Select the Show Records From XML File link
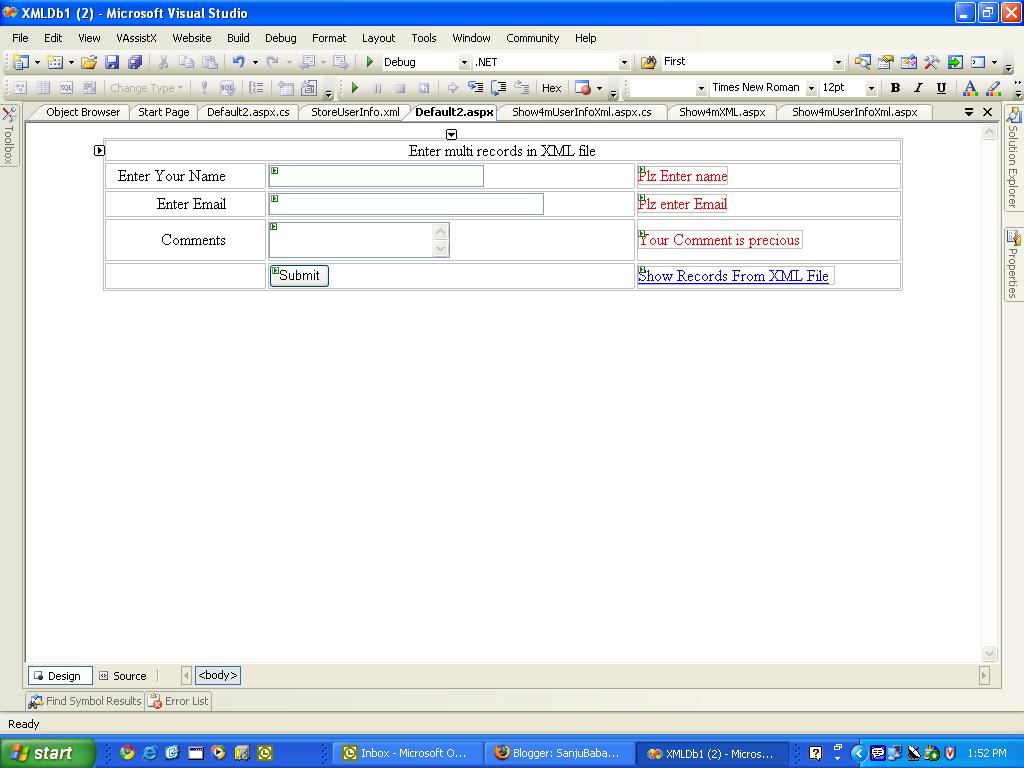Image resolution: width=1024 pixels, height=768 pixels. coord(733,276)
